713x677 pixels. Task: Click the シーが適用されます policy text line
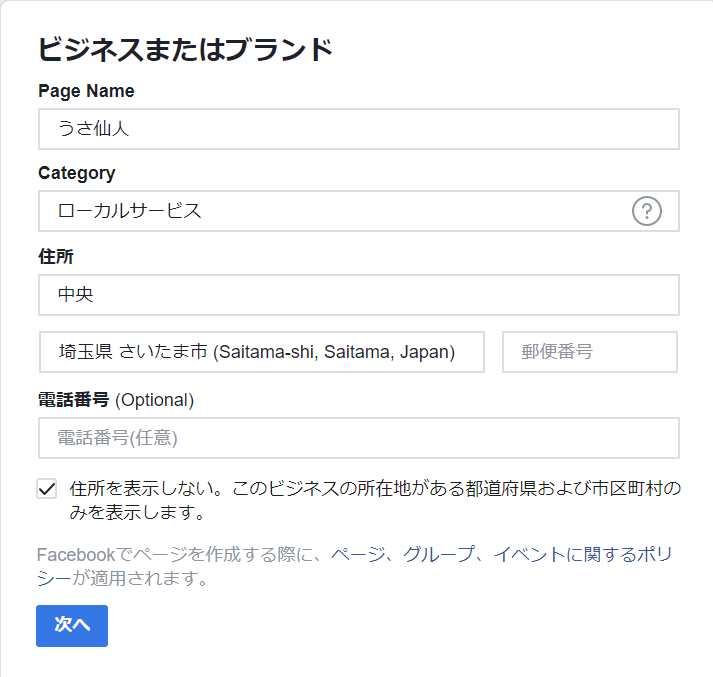coord(122,579)
